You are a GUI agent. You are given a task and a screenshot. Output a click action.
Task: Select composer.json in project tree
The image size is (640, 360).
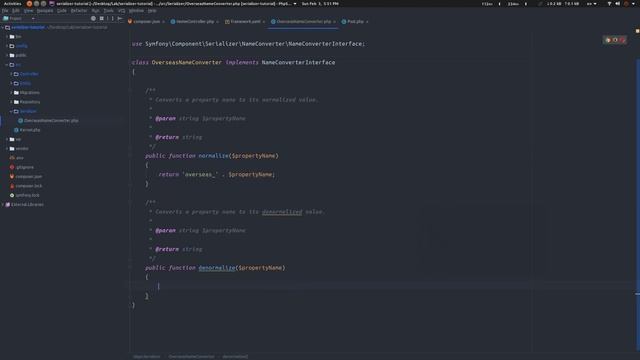coord(29,177)
